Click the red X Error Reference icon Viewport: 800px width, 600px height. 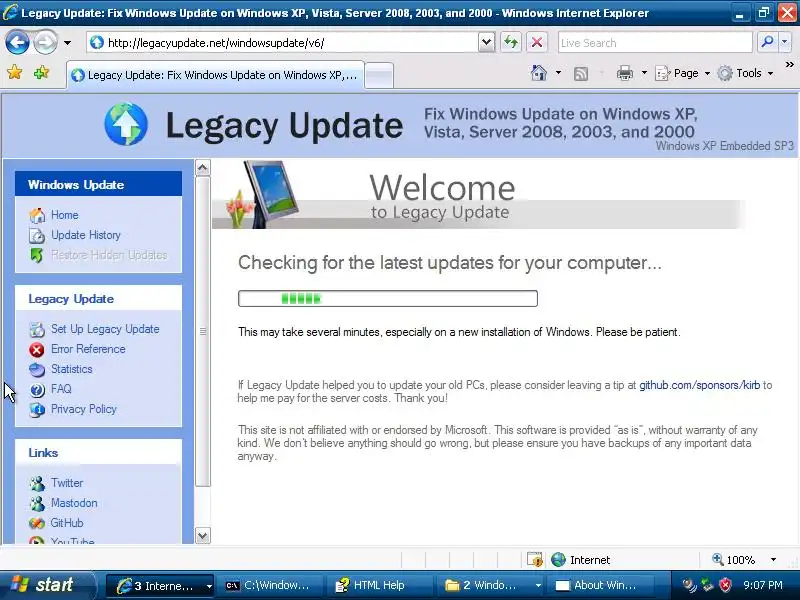point(37,349)
